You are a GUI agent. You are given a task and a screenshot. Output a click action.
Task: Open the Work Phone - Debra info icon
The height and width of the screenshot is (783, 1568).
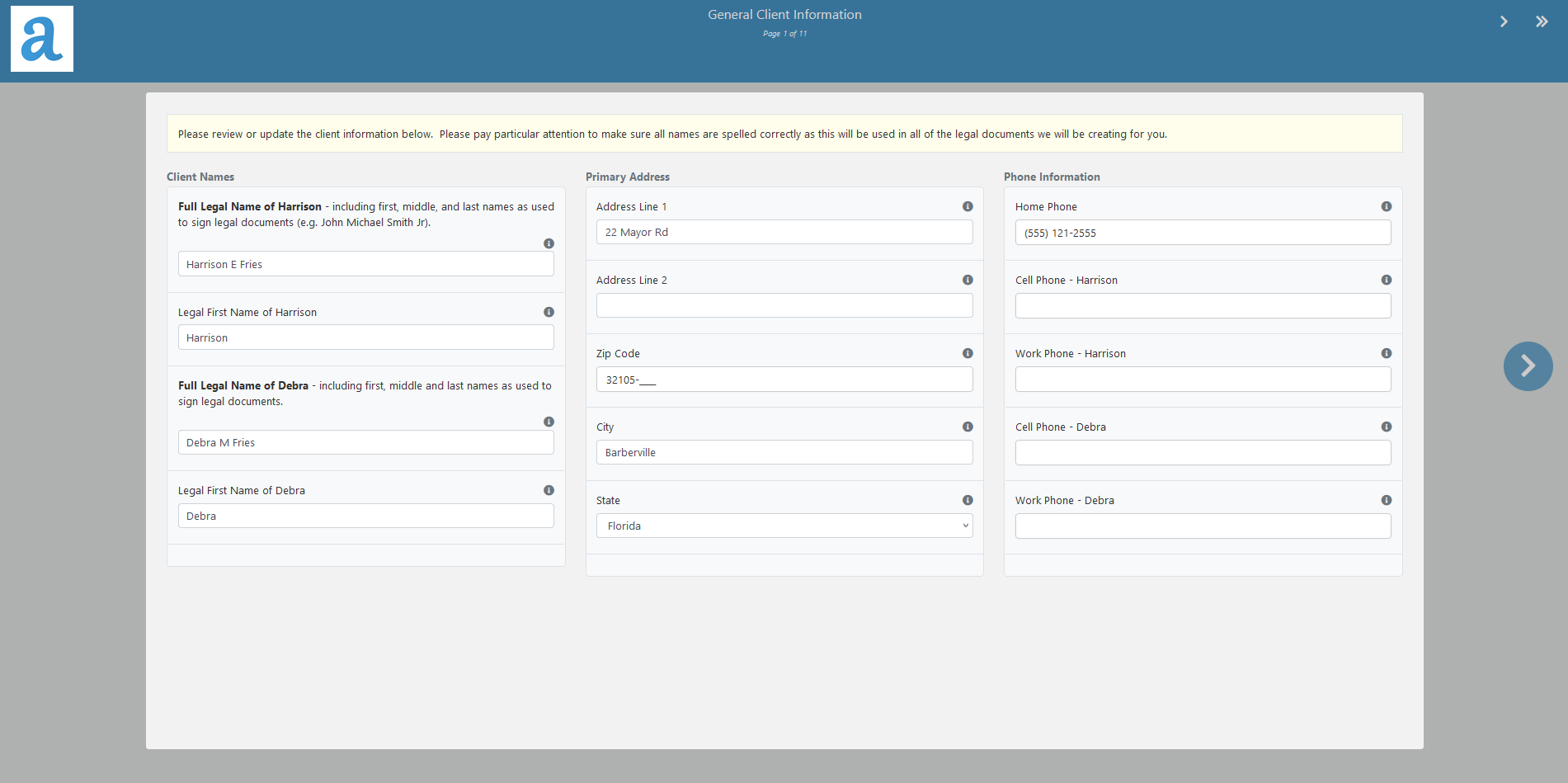tap(1387, 500)
